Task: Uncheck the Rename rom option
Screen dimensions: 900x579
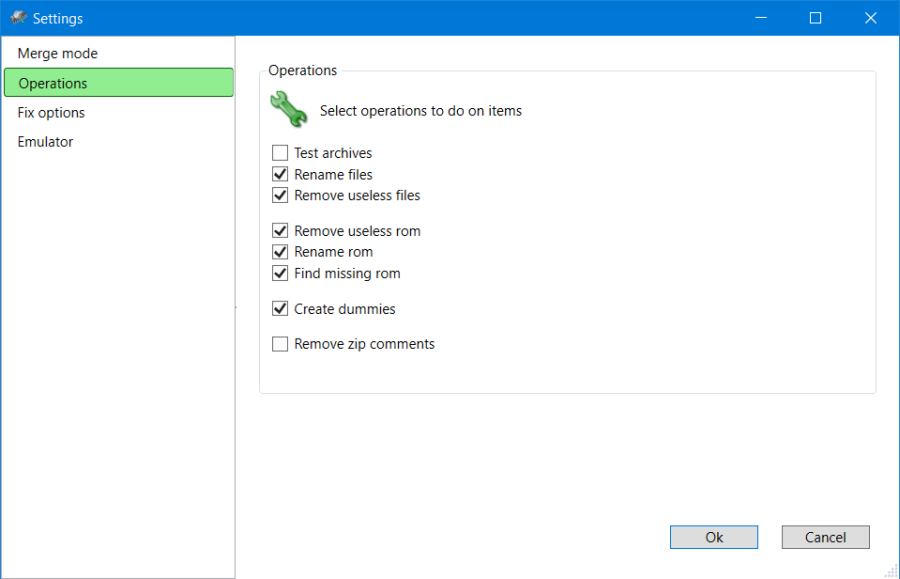Action: click(280, 252)
